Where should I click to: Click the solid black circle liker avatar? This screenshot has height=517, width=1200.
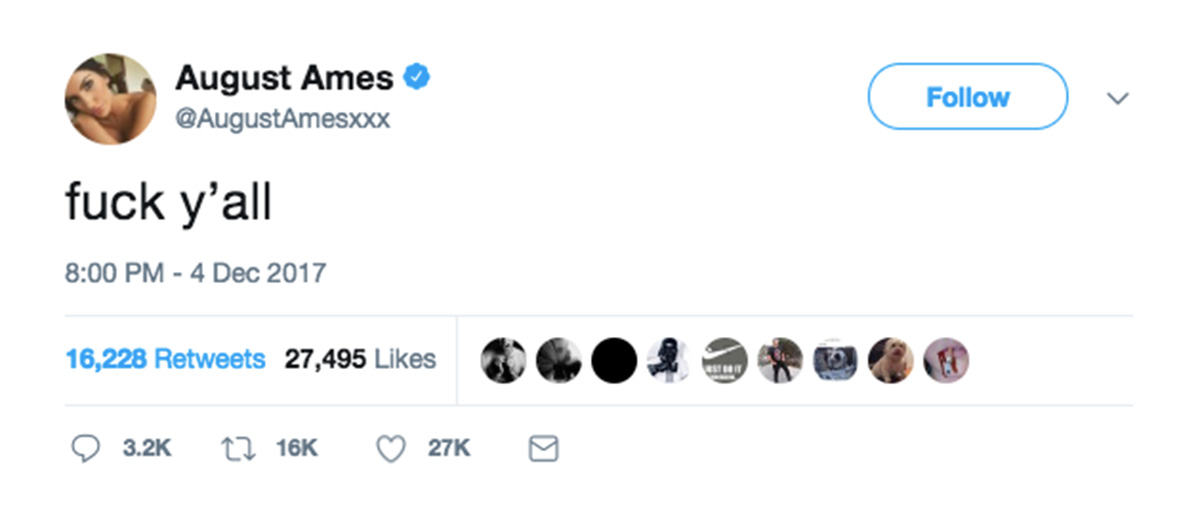click(x=614, y=360)
